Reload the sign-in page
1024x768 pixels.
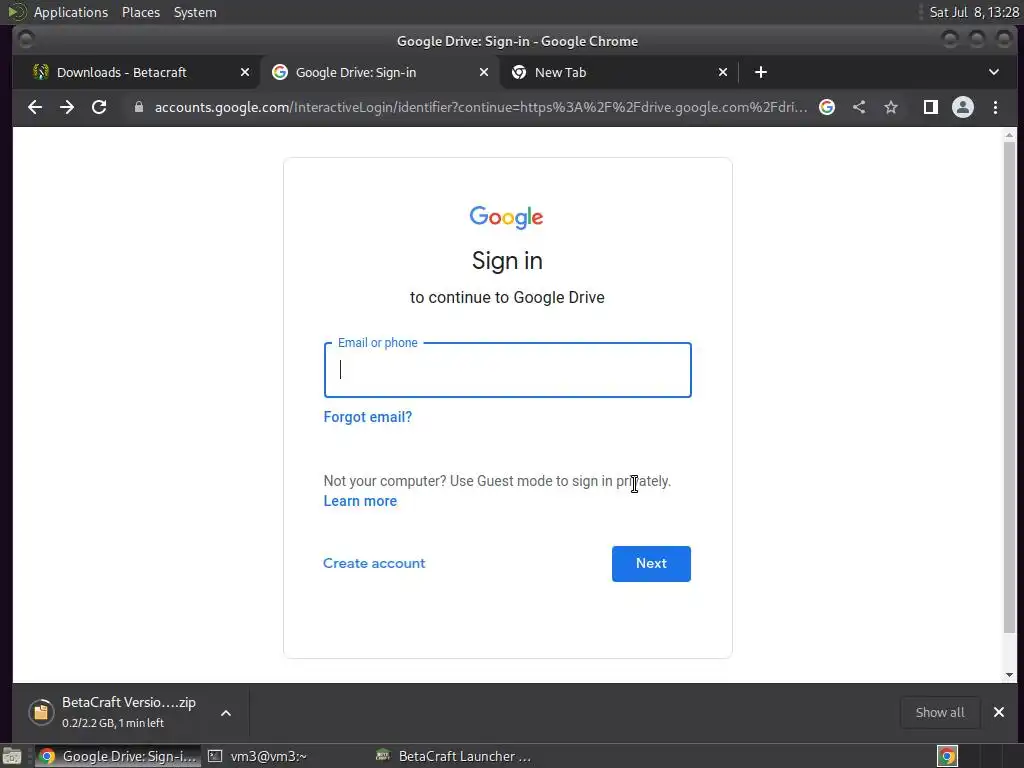coord(99,107)
